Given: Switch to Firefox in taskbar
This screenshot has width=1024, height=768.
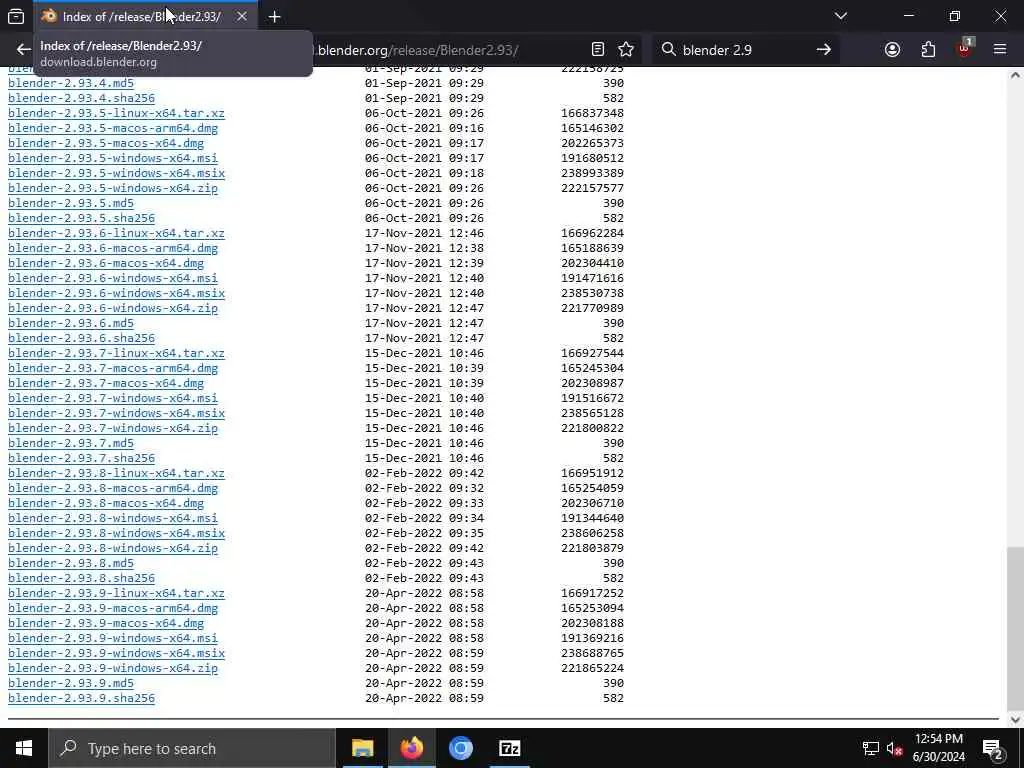Looking at the screenshot, I should [x=411, y=748].
